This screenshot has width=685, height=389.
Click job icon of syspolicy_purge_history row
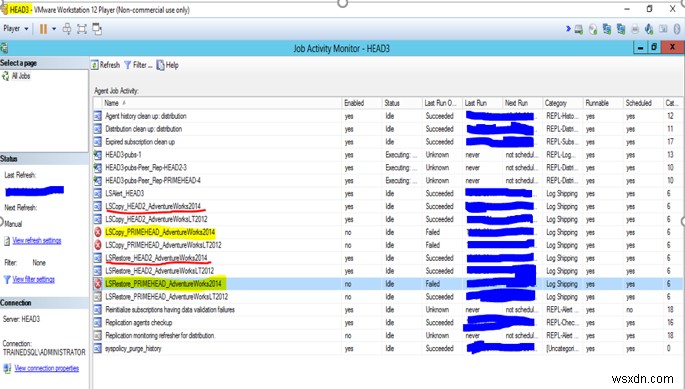pyautogui.click(x=98, y=348)
